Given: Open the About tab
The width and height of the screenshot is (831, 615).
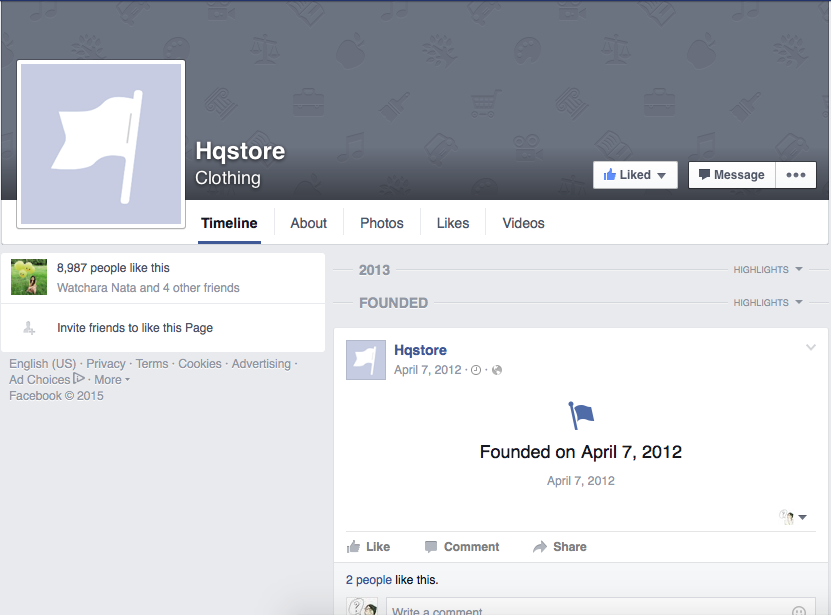Looking at the screenshot, I should click(308, 223).
